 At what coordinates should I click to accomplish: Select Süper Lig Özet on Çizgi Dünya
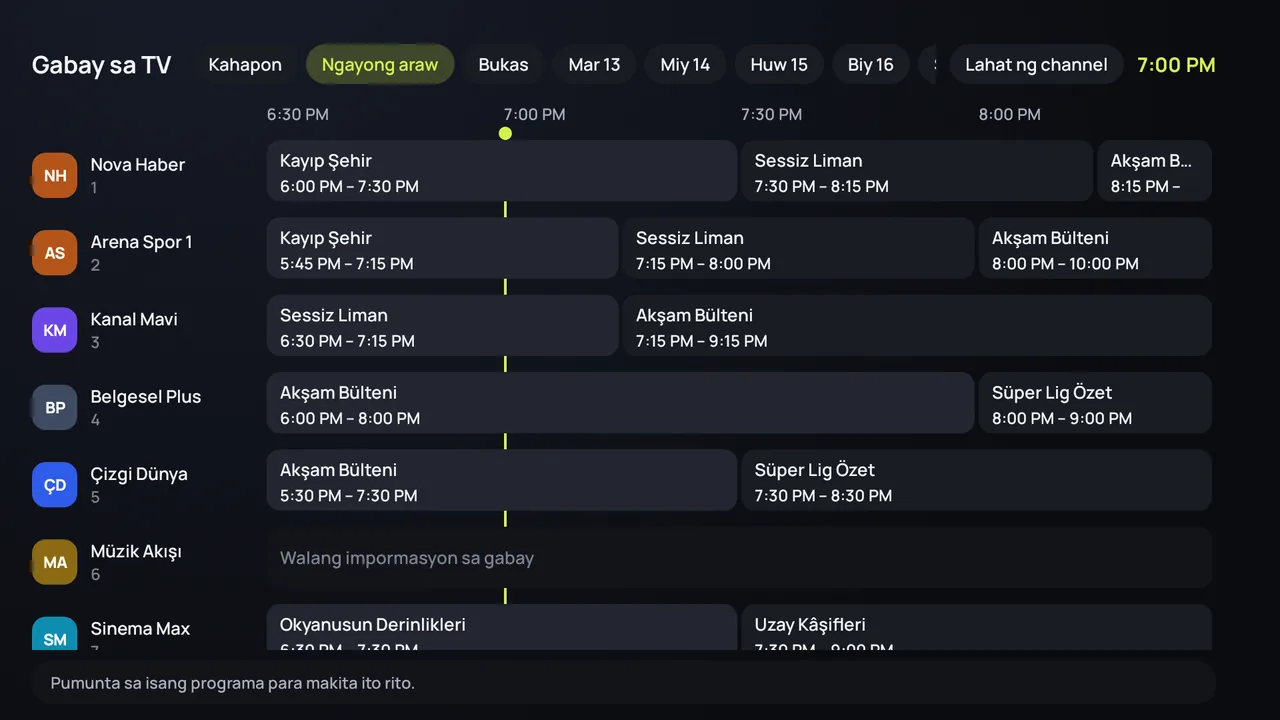tap(976, 480)
